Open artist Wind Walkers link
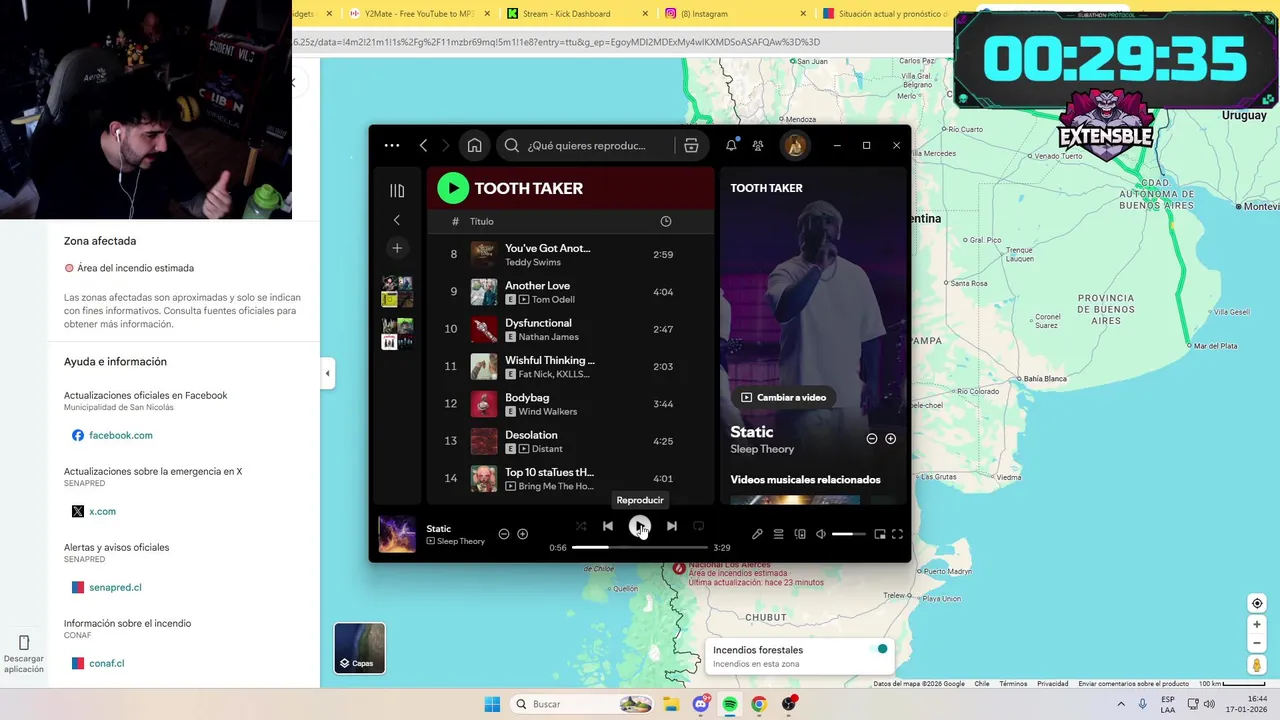 tap(547, 411)
